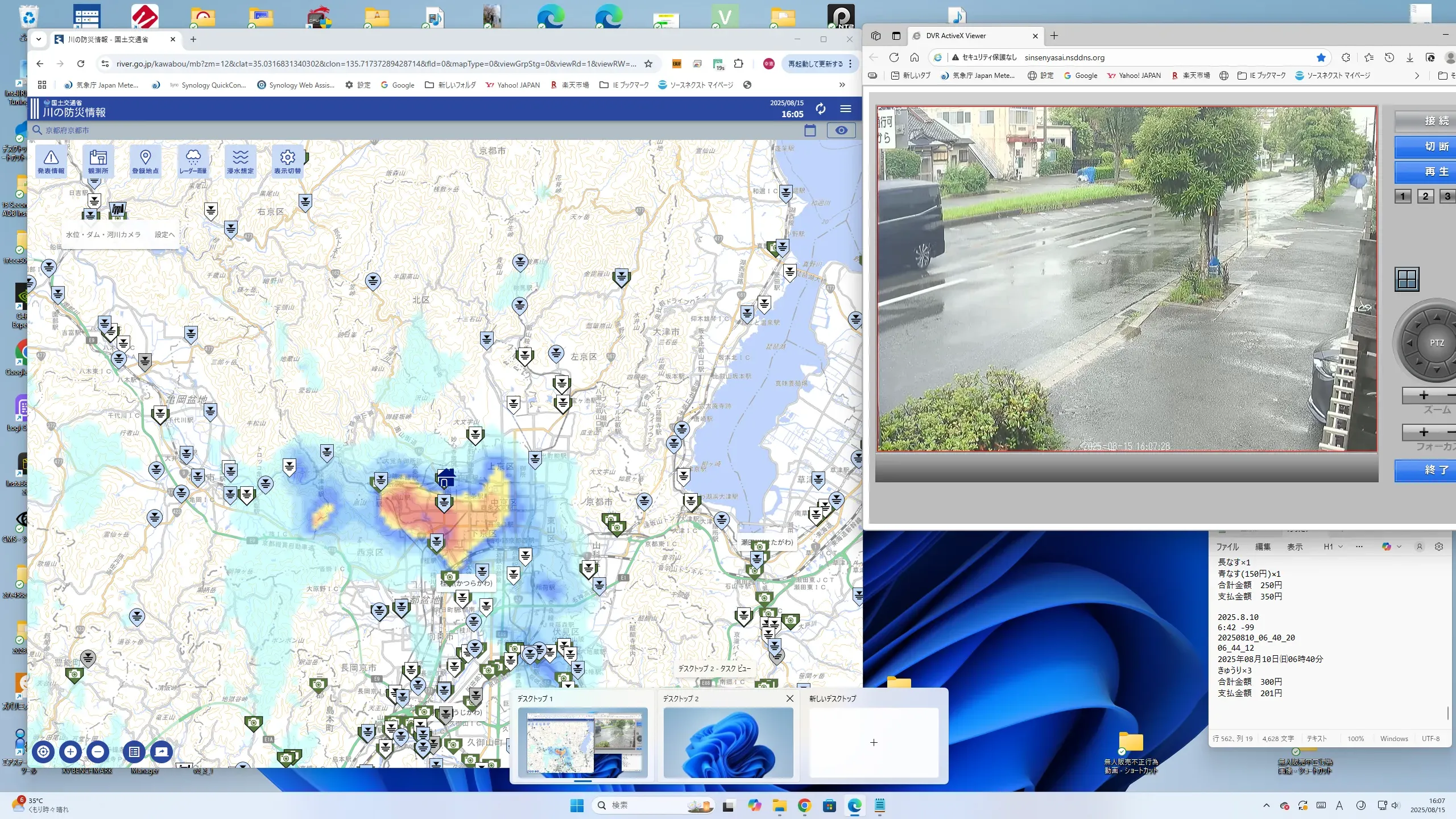Switch to the quad split view layout
1456x819 pixels.
click(1407, 279)
